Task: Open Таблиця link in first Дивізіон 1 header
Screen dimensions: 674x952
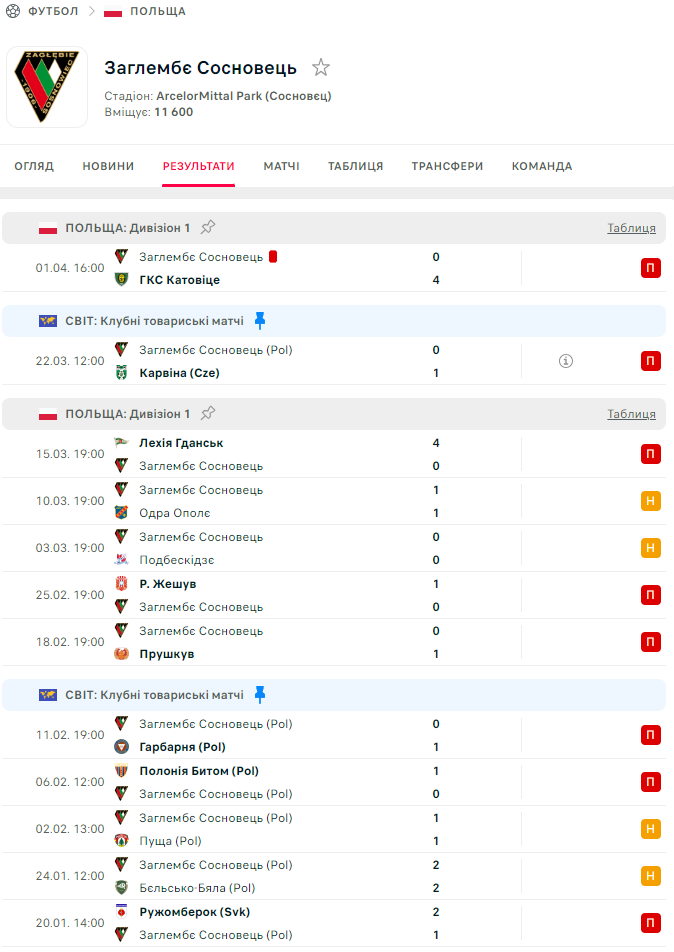Action: (x=631, y=228)
